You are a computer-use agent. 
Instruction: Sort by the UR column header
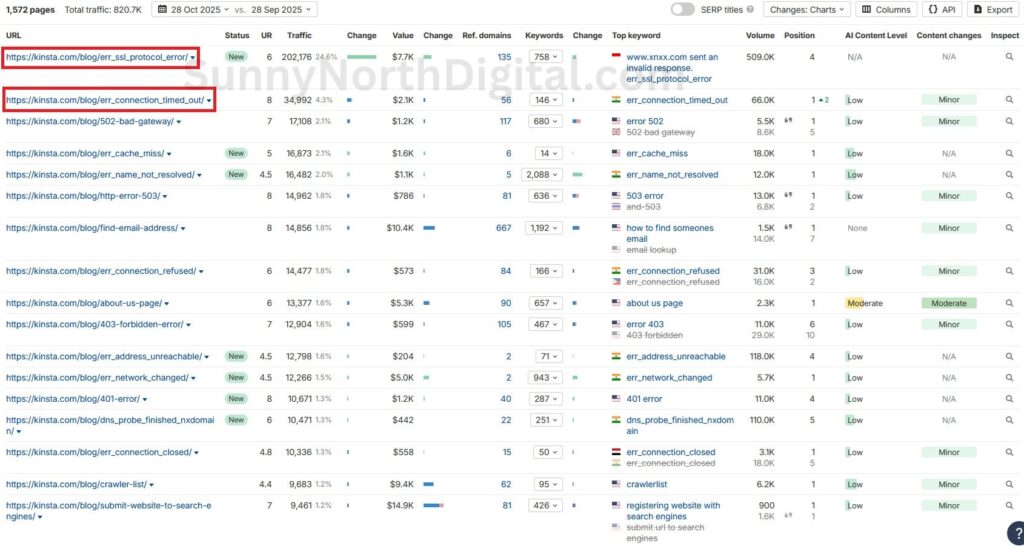click(266, 35)
